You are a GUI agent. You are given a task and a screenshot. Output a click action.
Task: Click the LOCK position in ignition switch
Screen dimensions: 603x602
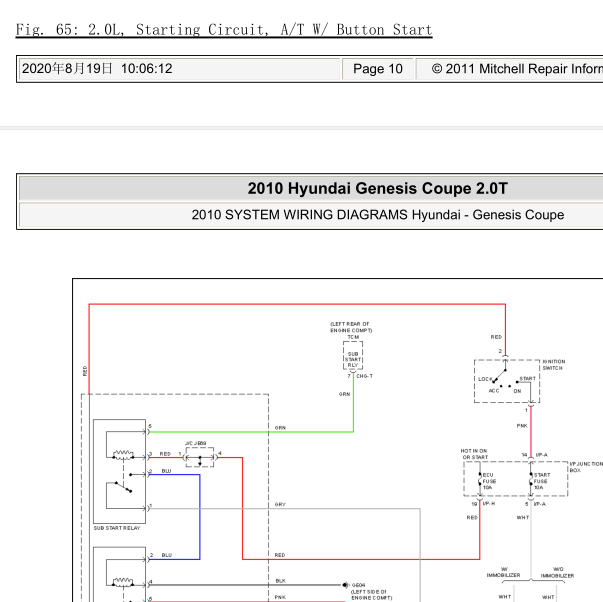(x=485, y=379)
